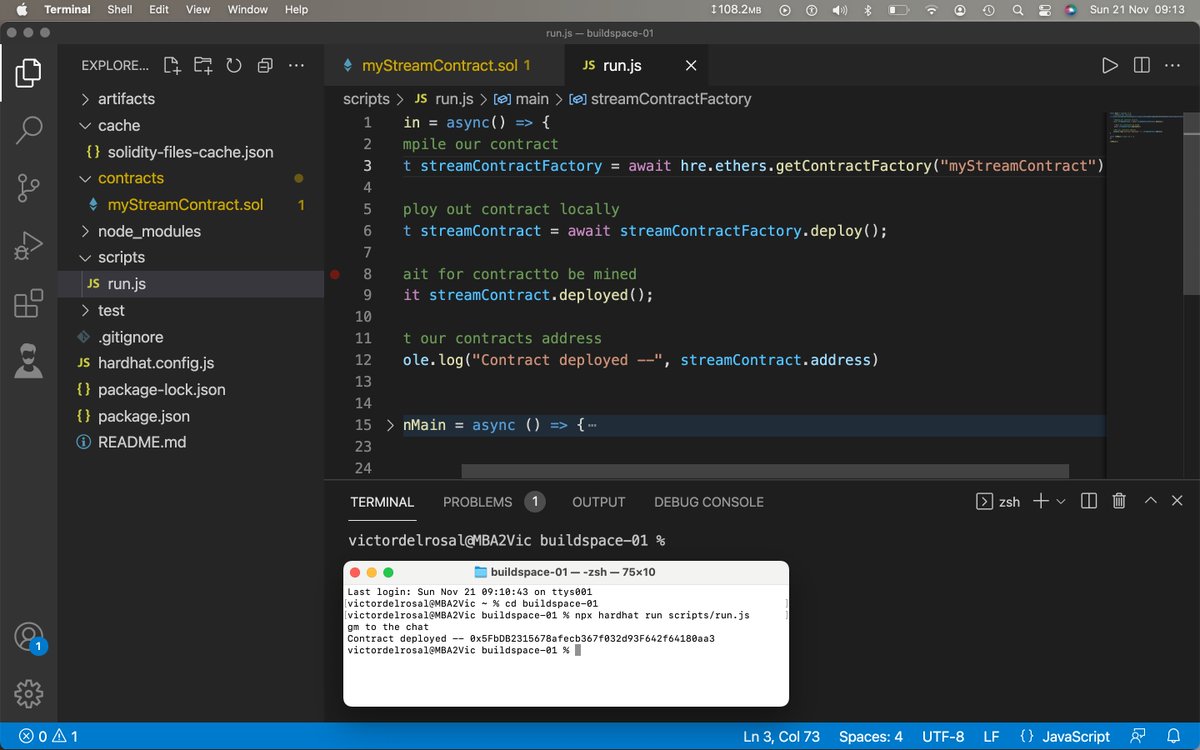1200x750 pixels.
Task: Open the Window menu in menu bar
Action: tap(247, 9)
